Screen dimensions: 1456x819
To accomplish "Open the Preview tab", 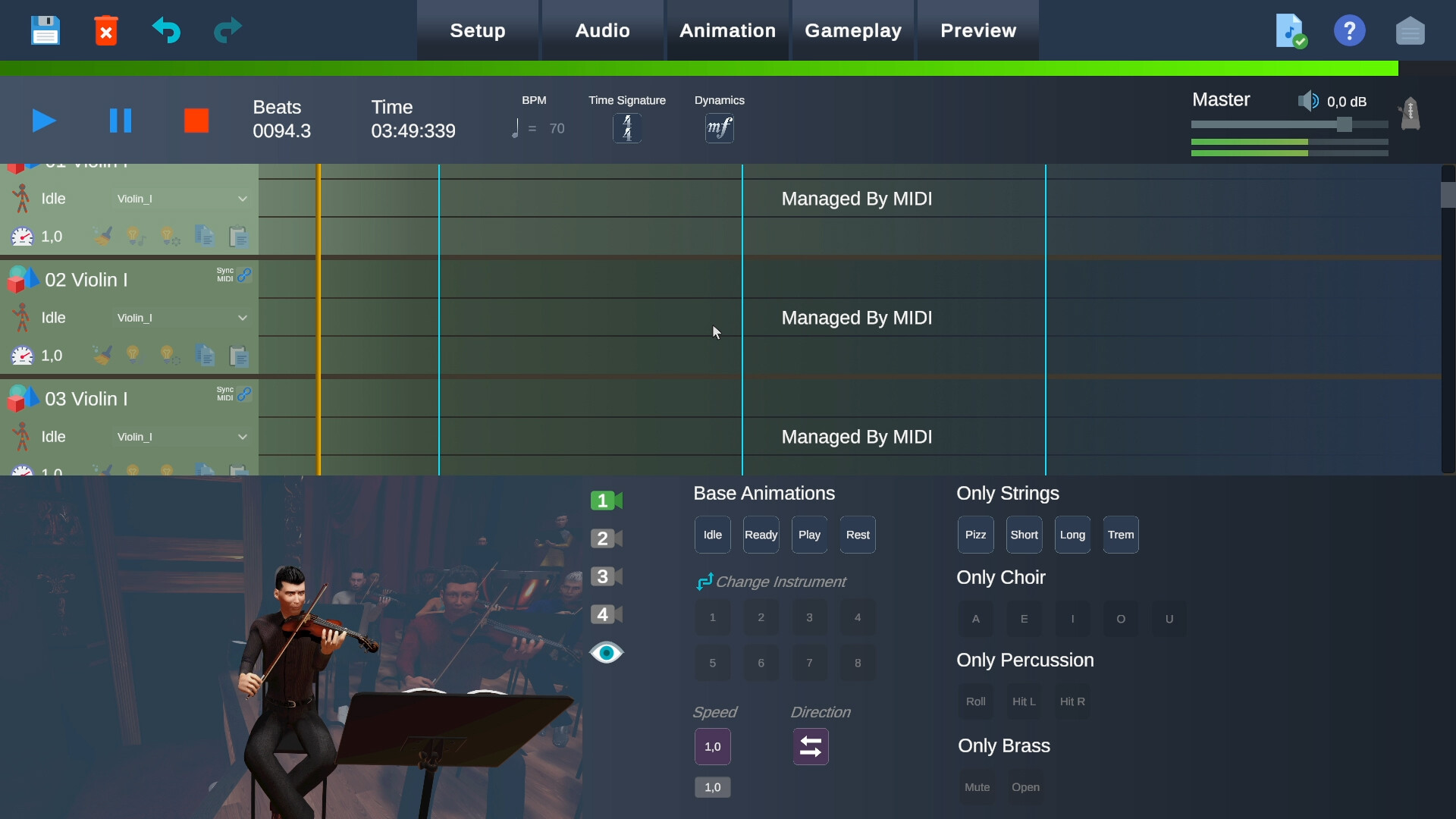I will click(978, 30).
